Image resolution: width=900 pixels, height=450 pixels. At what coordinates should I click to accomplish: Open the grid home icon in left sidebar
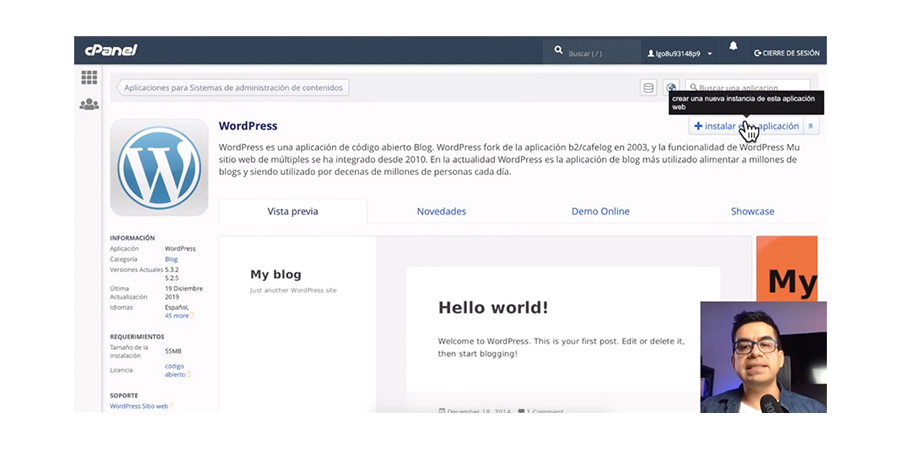coord(89,77)
